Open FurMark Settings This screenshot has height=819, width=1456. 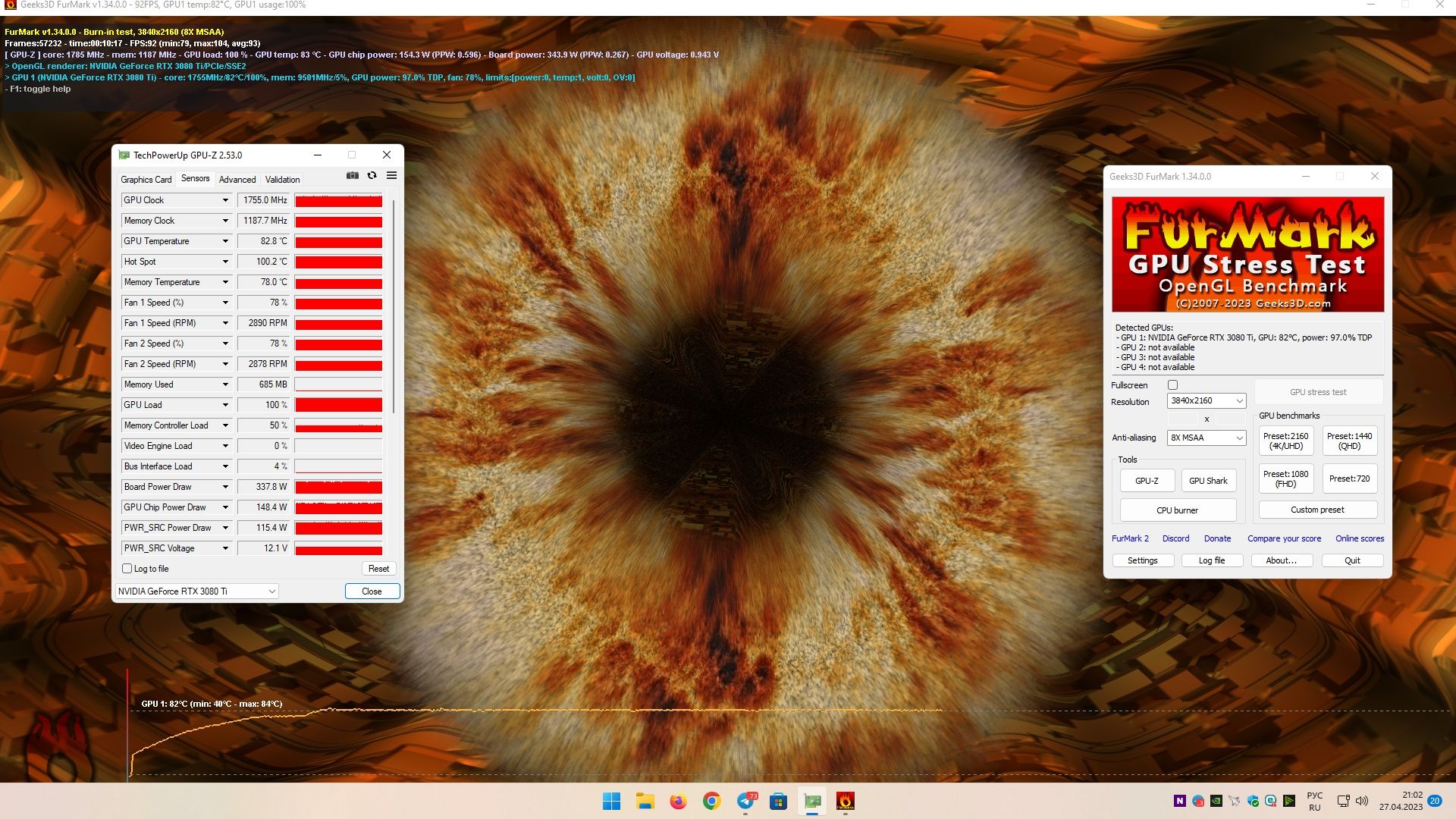(1142, 560)
